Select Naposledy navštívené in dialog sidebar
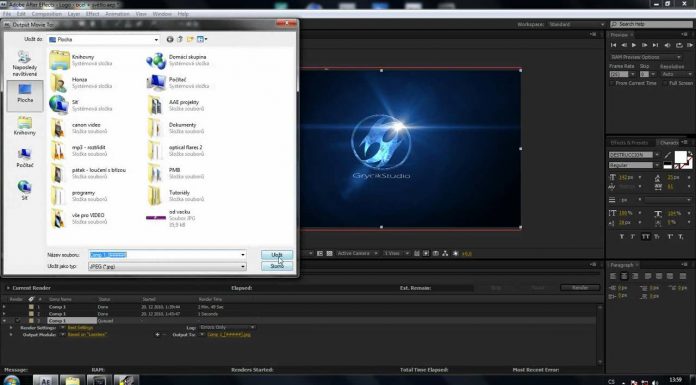 [25, 64]
